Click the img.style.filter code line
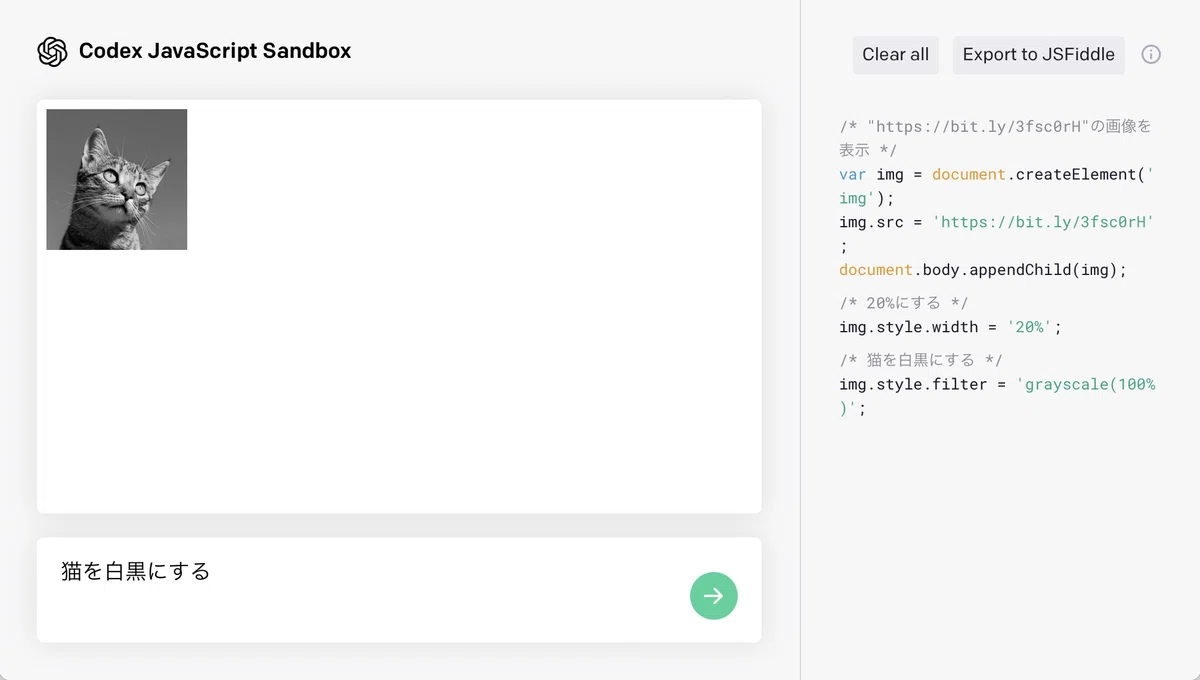Screen dimensions: 1200x680 click(997, 396)
